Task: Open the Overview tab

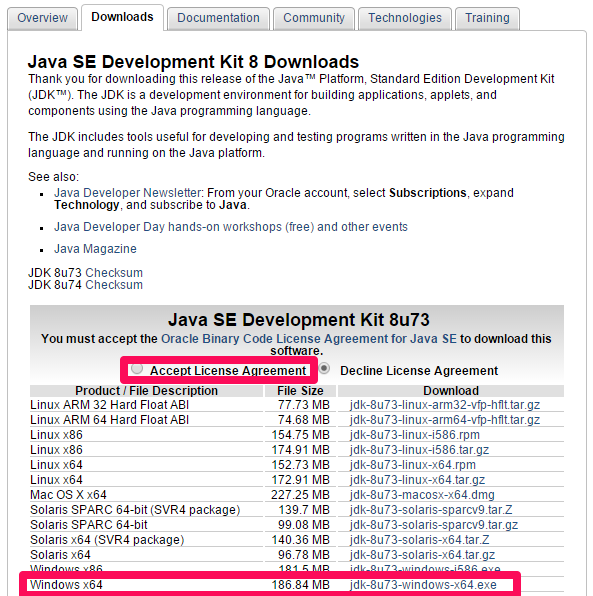Action: tap(42, 18)
